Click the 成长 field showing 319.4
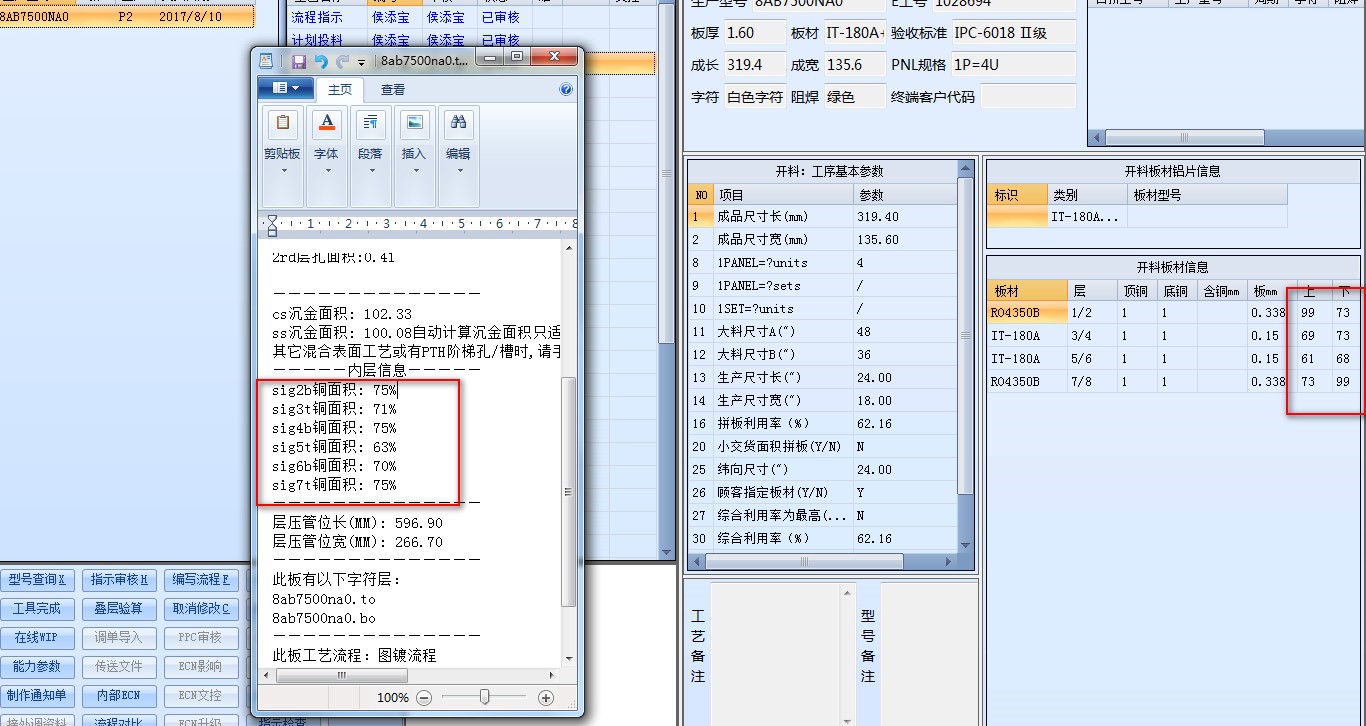Image resolution: width=1366 pixels, height=726 pixels. [755, 65]
